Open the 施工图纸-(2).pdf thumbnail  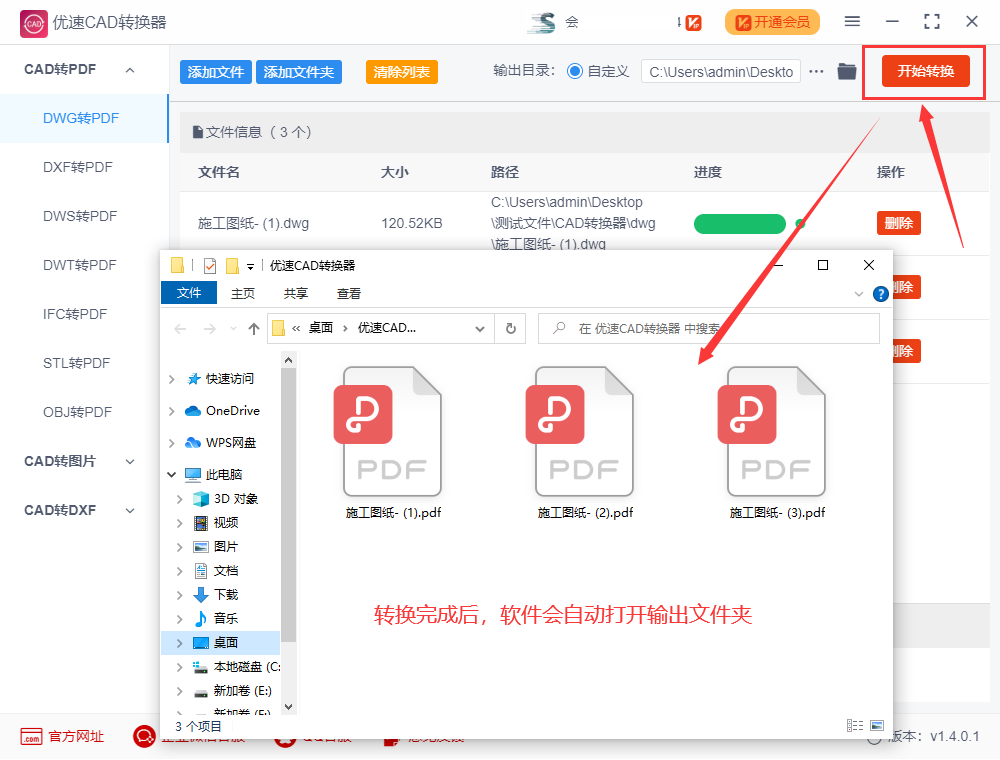tap(583, 431)
